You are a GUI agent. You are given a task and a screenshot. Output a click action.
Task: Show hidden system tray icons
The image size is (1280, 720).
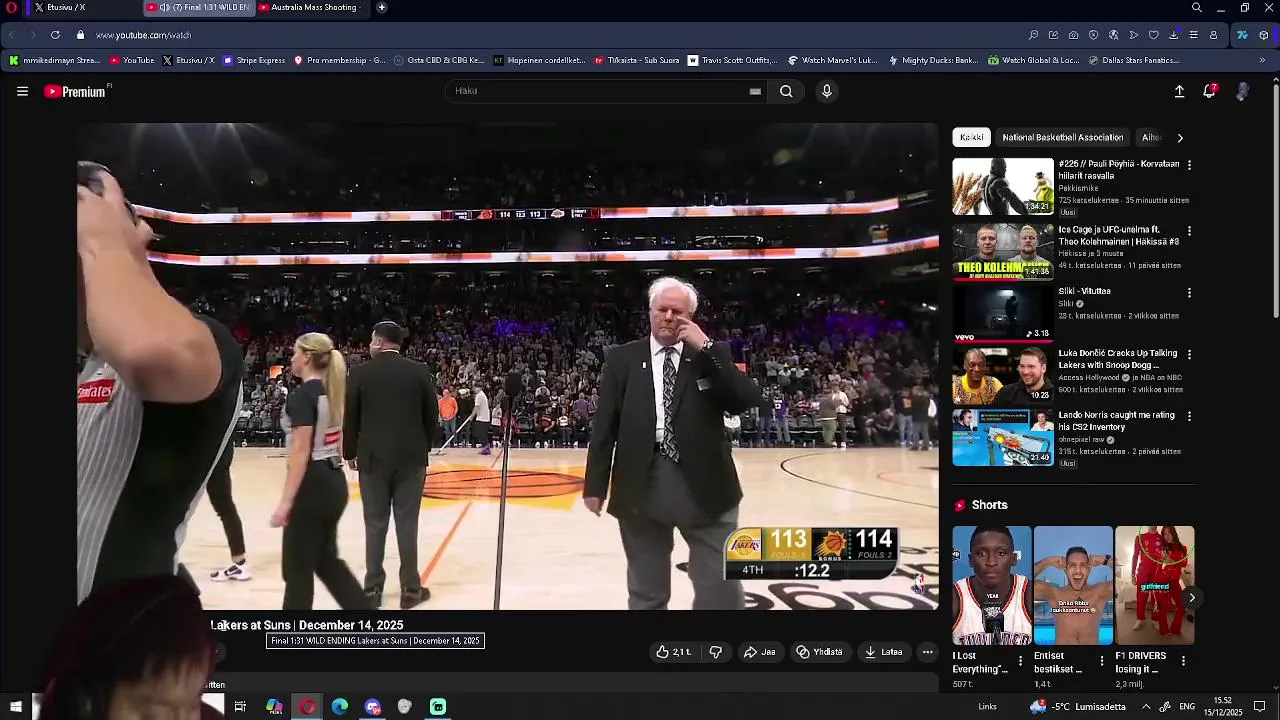[1146, 707]
